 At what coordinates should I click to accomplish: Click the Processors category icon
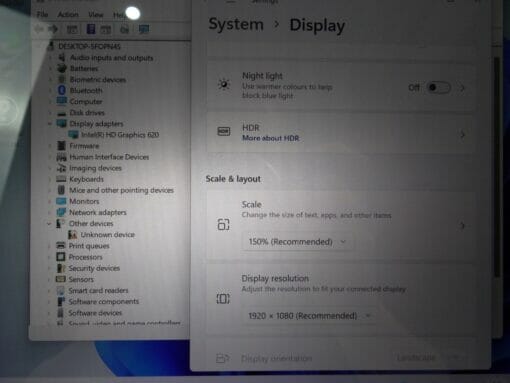[x=61, y=257]
